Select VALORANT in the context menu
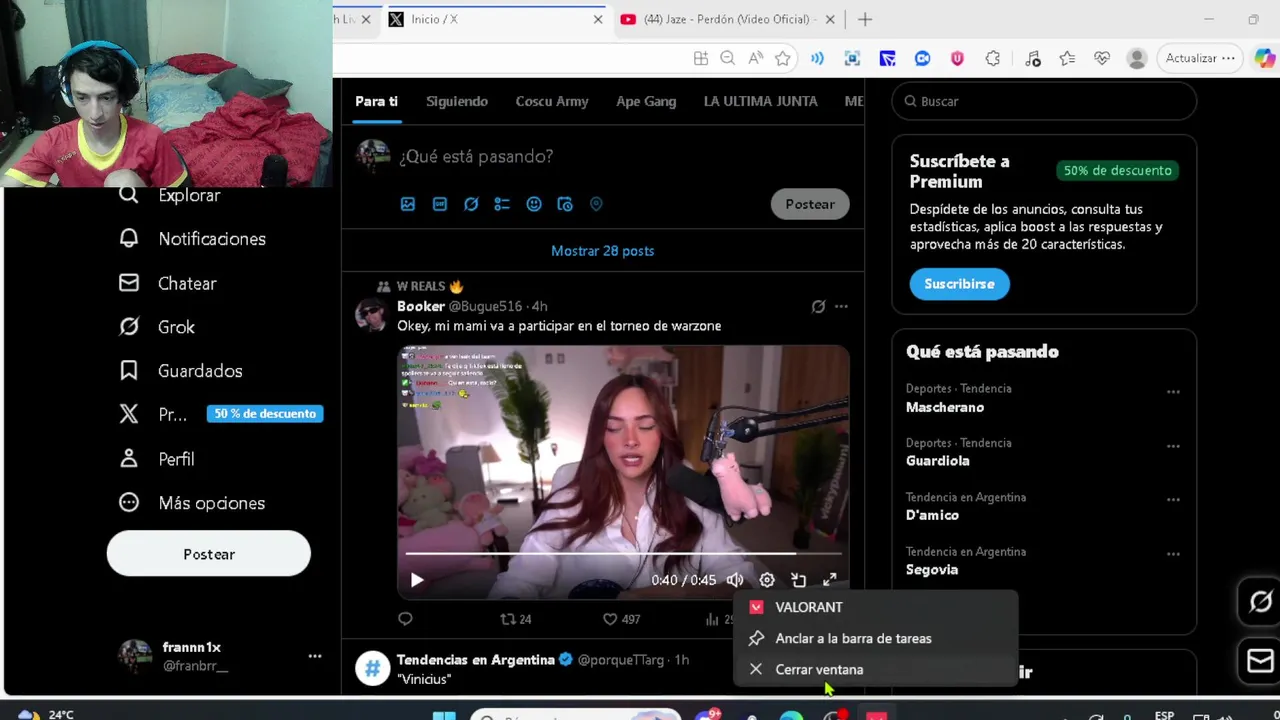 (875, 607)
